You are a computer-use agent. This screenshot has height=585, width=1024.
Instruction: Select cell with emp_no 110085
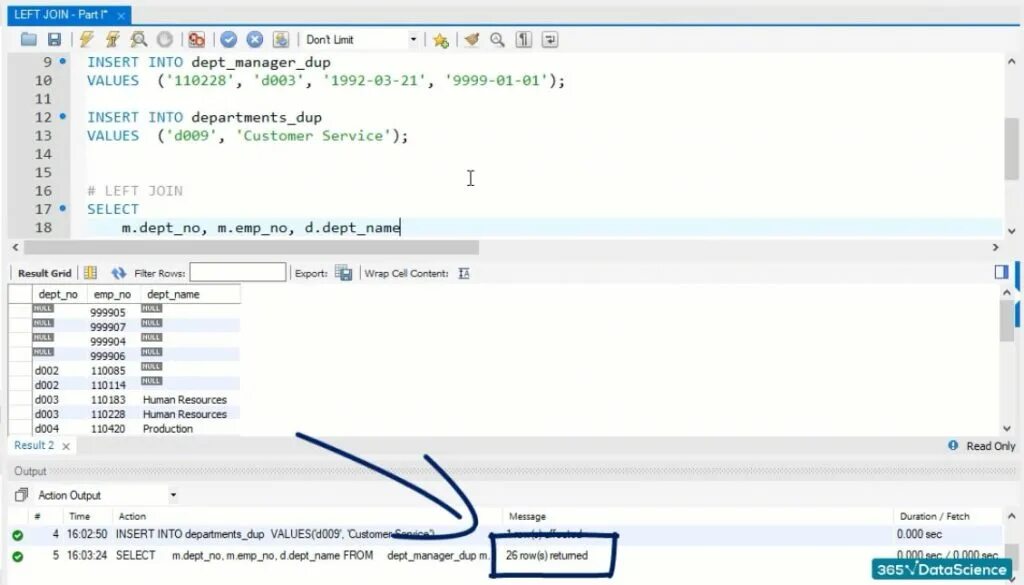tap(113, 370)
